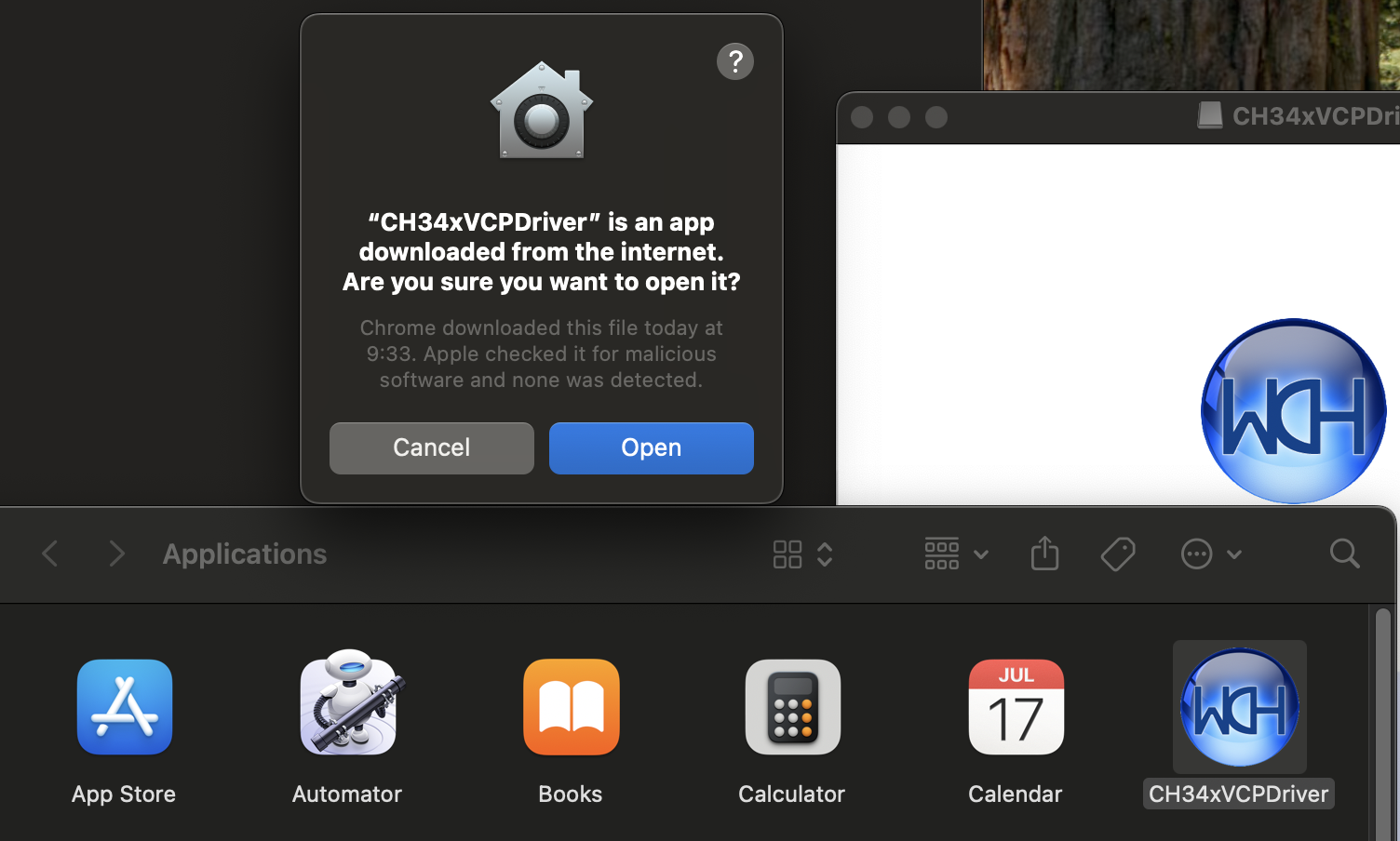The image size is (1400, 841).
Task: Click the CH34xVCPDriver file name label
Action: (1239, 794)
